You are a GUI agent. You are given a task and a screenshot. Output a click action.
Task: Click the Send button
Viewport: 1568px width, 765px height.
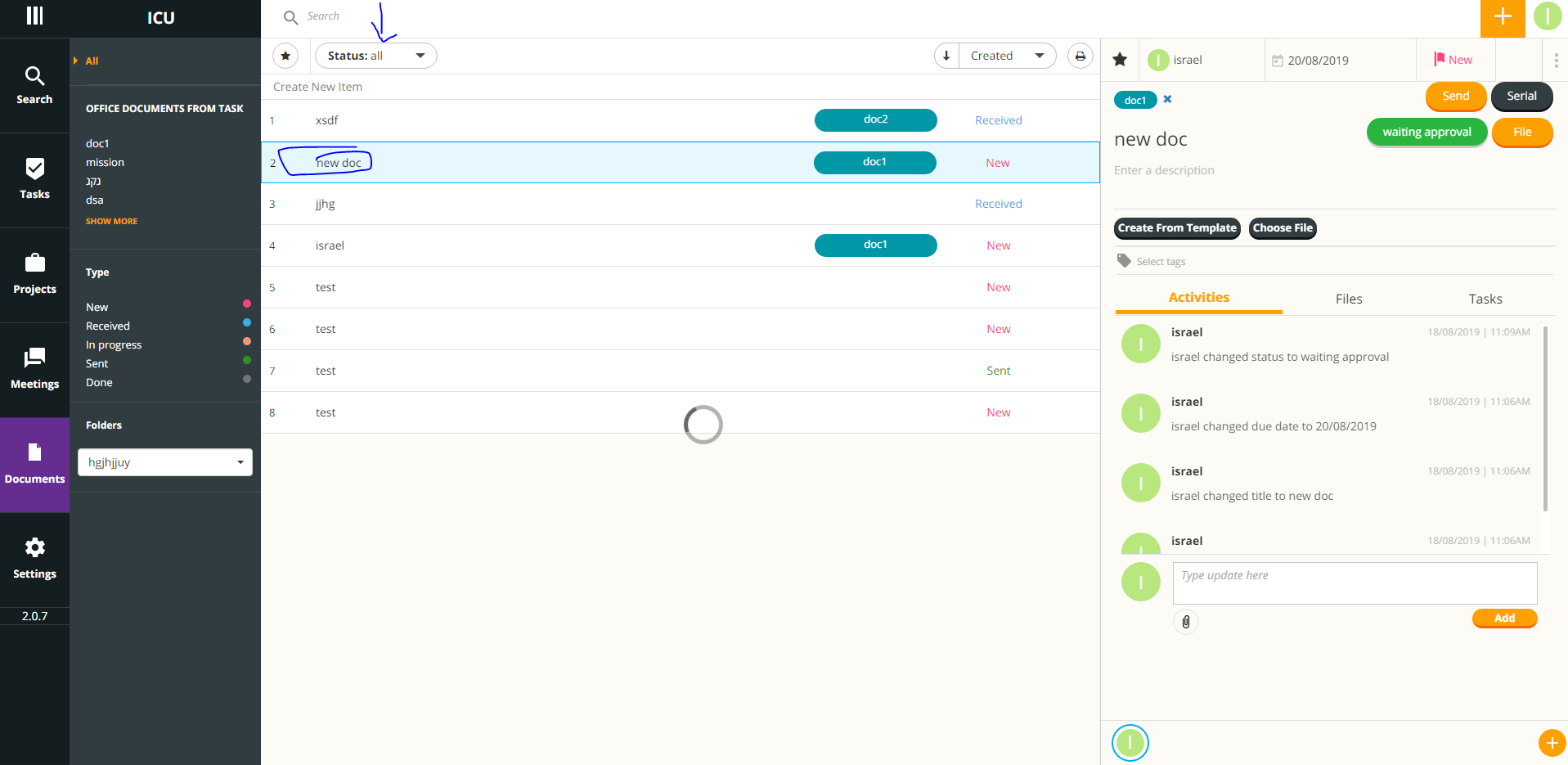point(1456,97)
